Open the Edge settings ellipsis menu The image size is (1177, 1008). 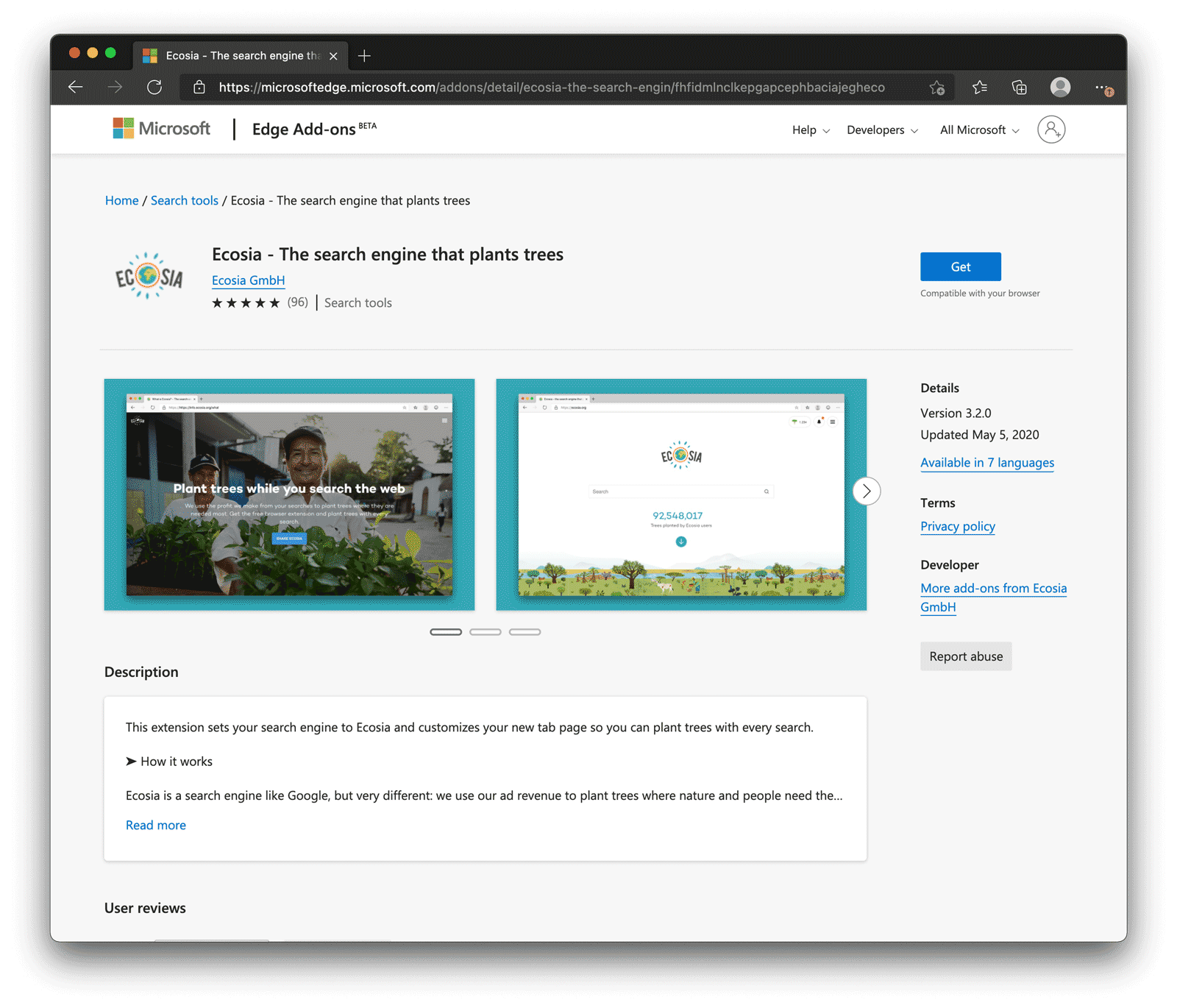(1103, 88)
